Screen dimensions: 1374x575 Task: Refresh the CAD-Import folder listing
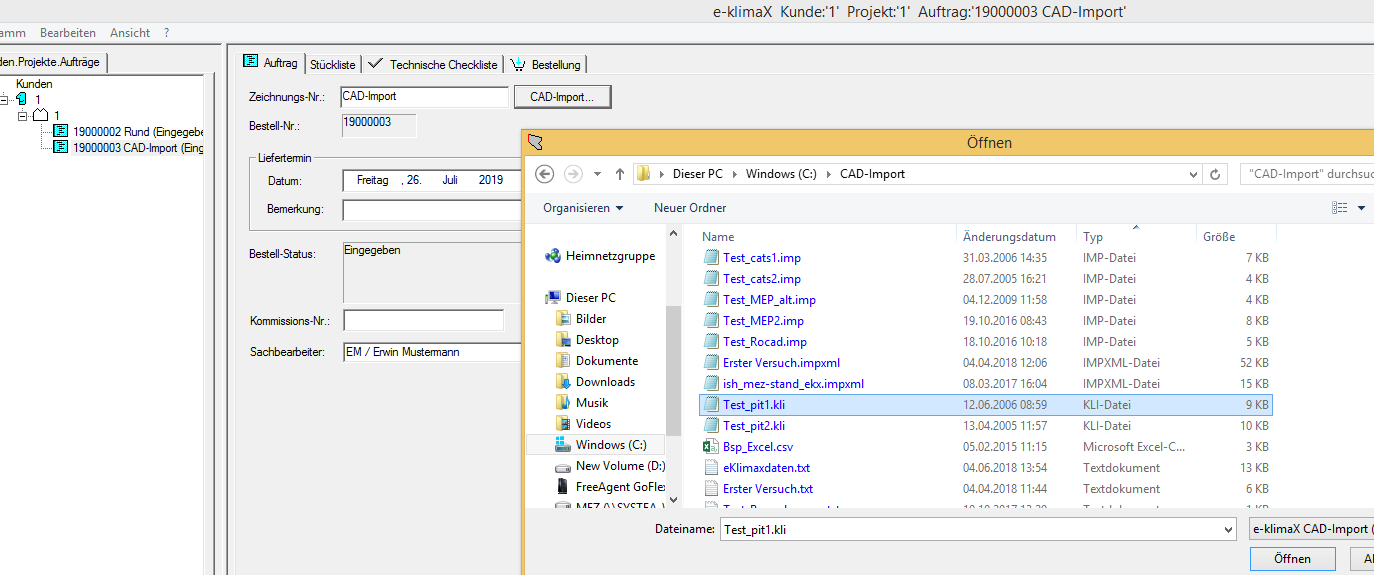coord(1216,174)
